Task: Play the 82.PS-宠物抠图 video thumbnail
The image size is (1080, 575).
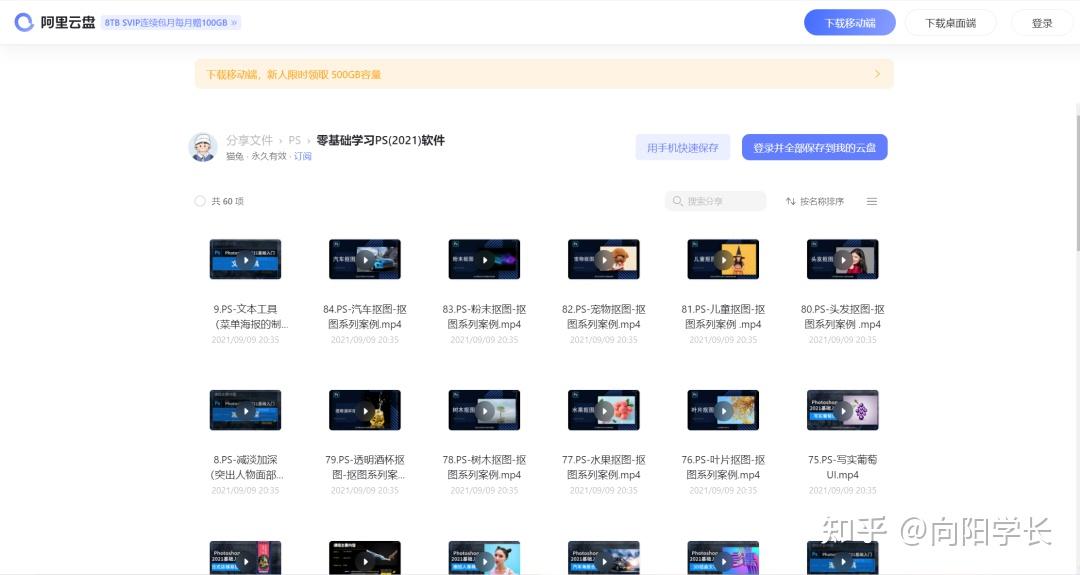Action: [x=604, y=260]
